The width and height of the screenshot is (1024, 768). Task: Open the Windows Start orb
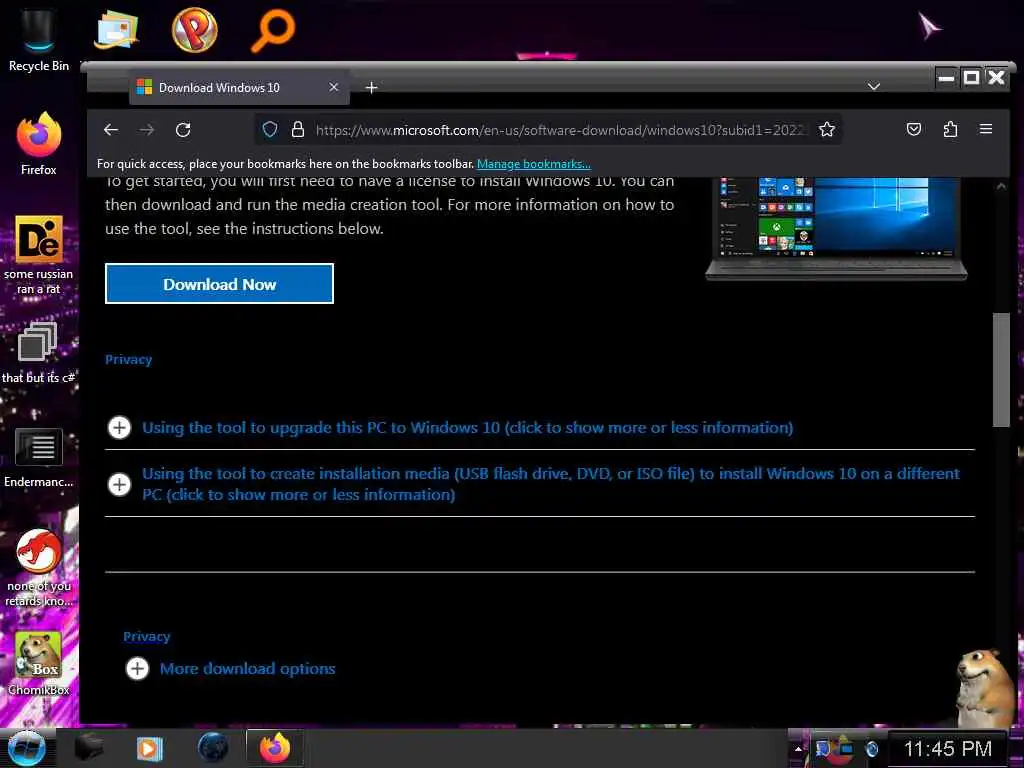coord(26,748)
